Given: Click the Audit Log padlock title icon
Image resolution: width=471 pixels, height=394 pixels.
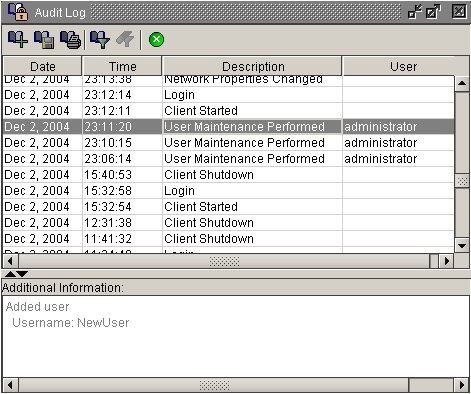Looking at the screenshot, I should (18, 12).
